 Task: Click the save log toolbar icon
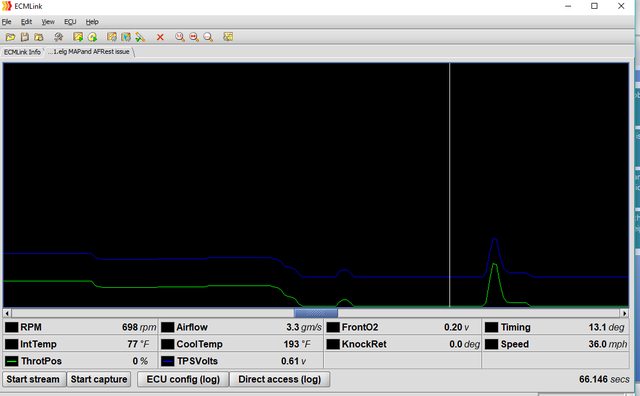tap(25, 37)
